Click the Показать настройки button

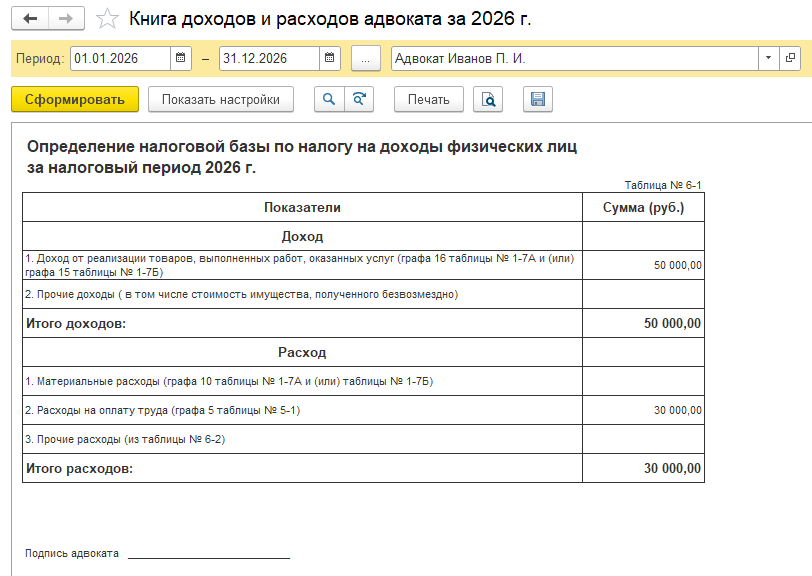(220, 99)
